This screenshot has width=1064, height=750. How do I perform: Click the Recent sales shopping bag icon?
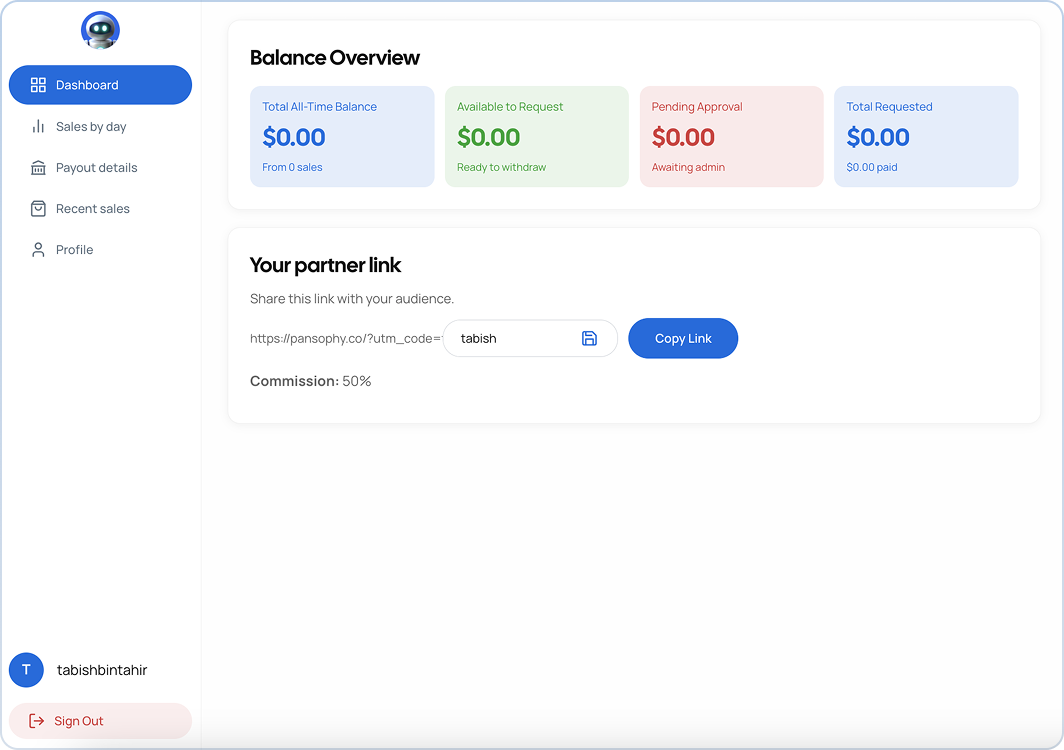pyautogui.click(x=38, y=209)
